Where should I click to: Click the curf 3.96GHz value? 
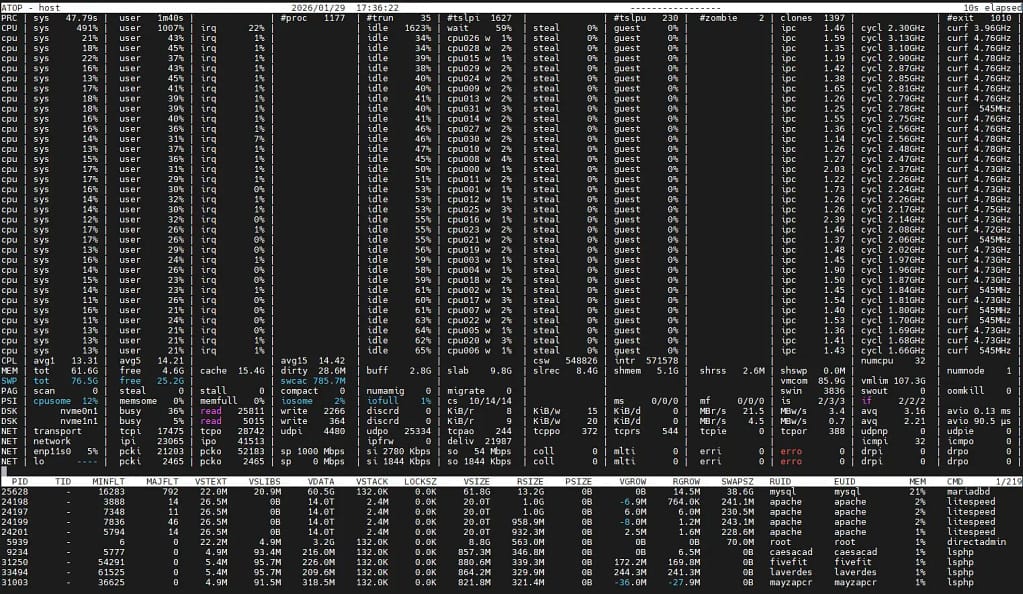coord(979,28)
